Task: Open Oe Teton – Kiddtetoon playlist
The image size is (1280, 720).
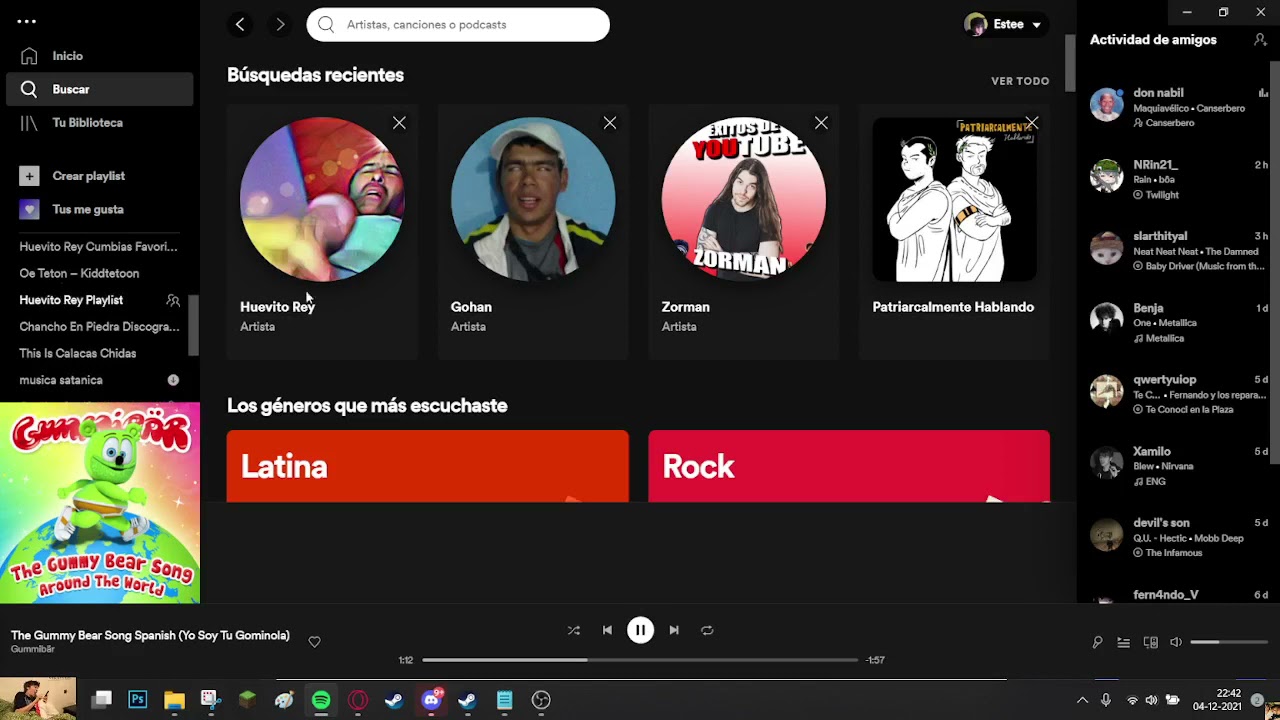Action: click(x=79, y=273)
